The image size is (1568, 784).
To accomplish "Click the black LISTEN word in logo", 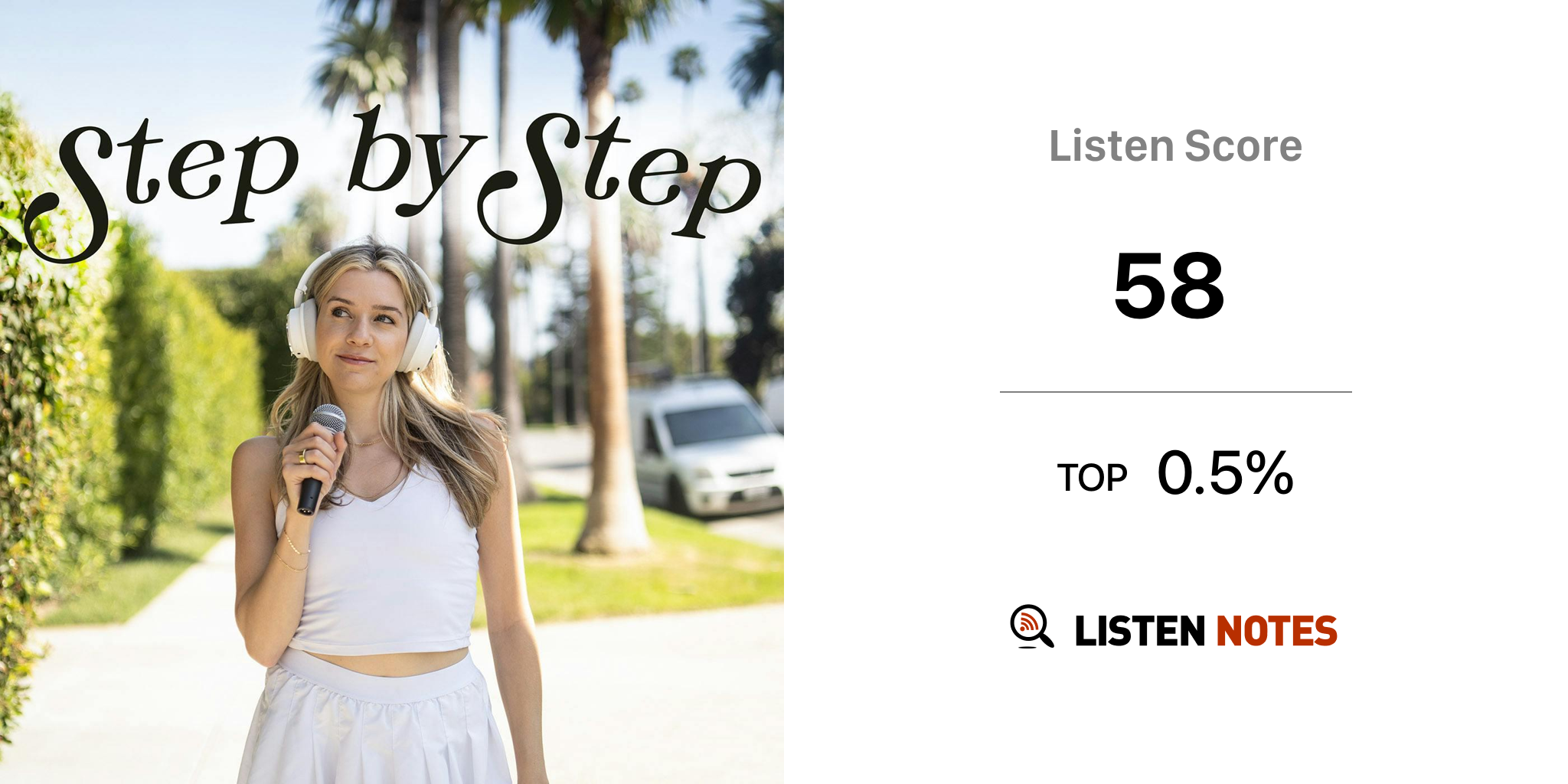I will 1139,631.
